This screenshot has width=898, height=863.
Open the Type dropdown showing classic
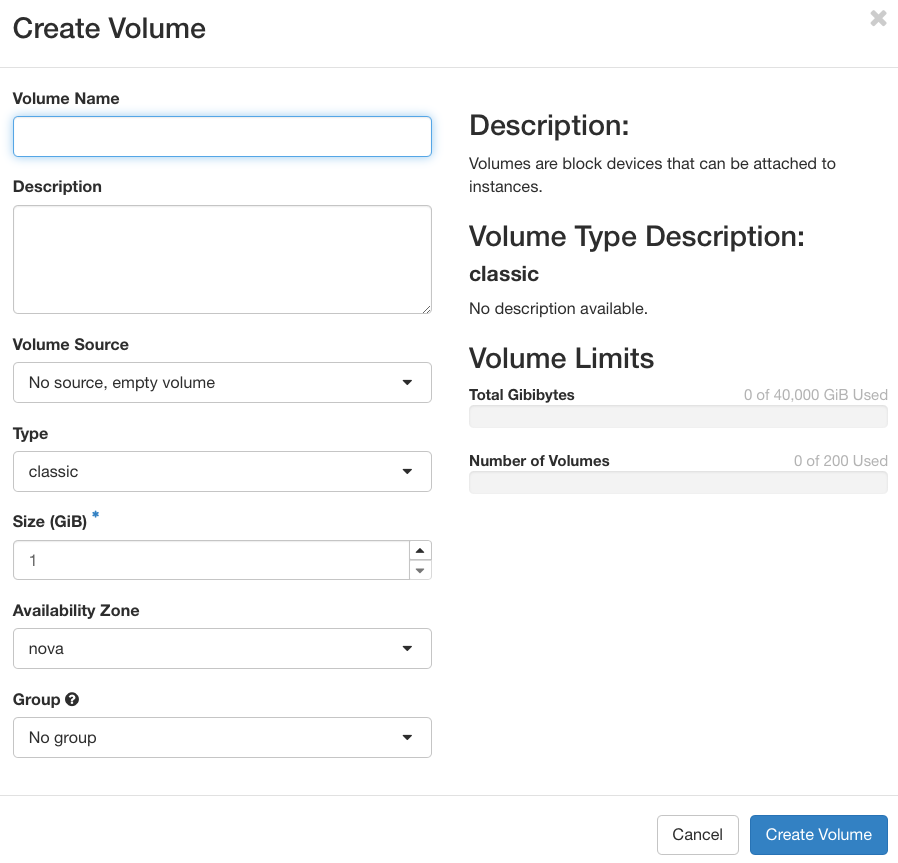[222, 471]
